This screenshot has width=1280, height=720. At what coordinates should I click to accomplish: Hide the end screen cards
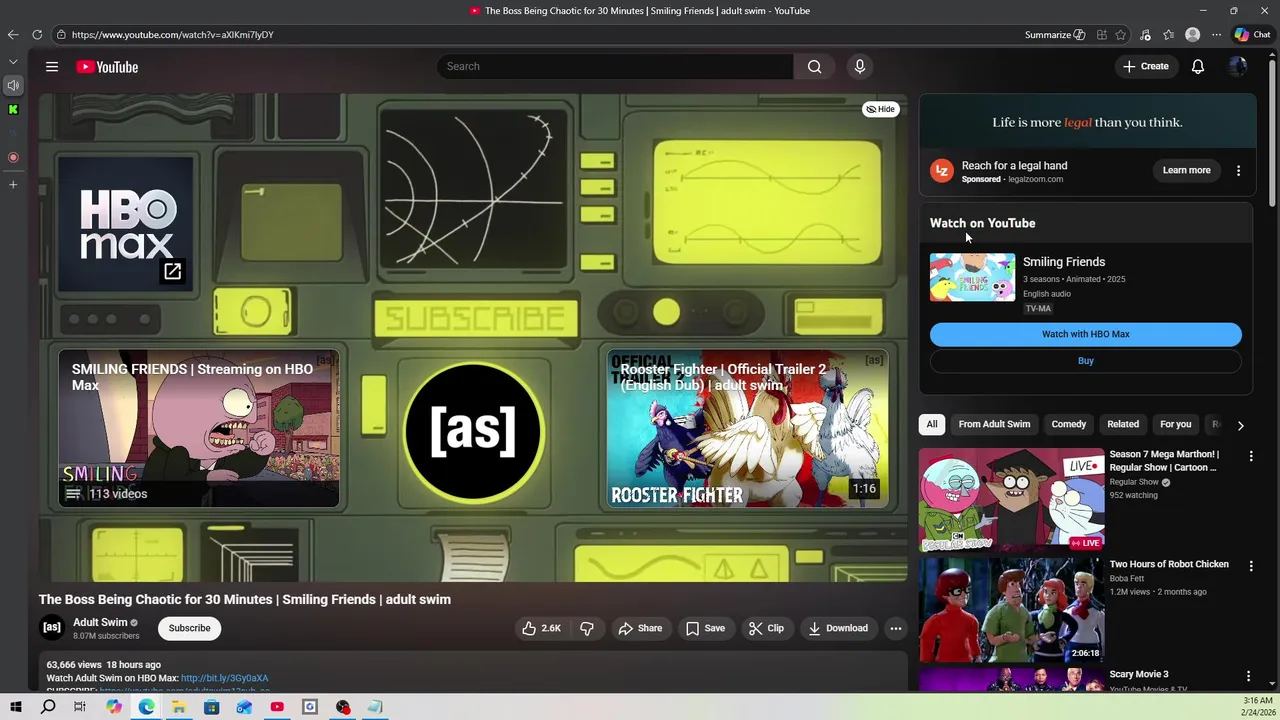coord(881,109)
